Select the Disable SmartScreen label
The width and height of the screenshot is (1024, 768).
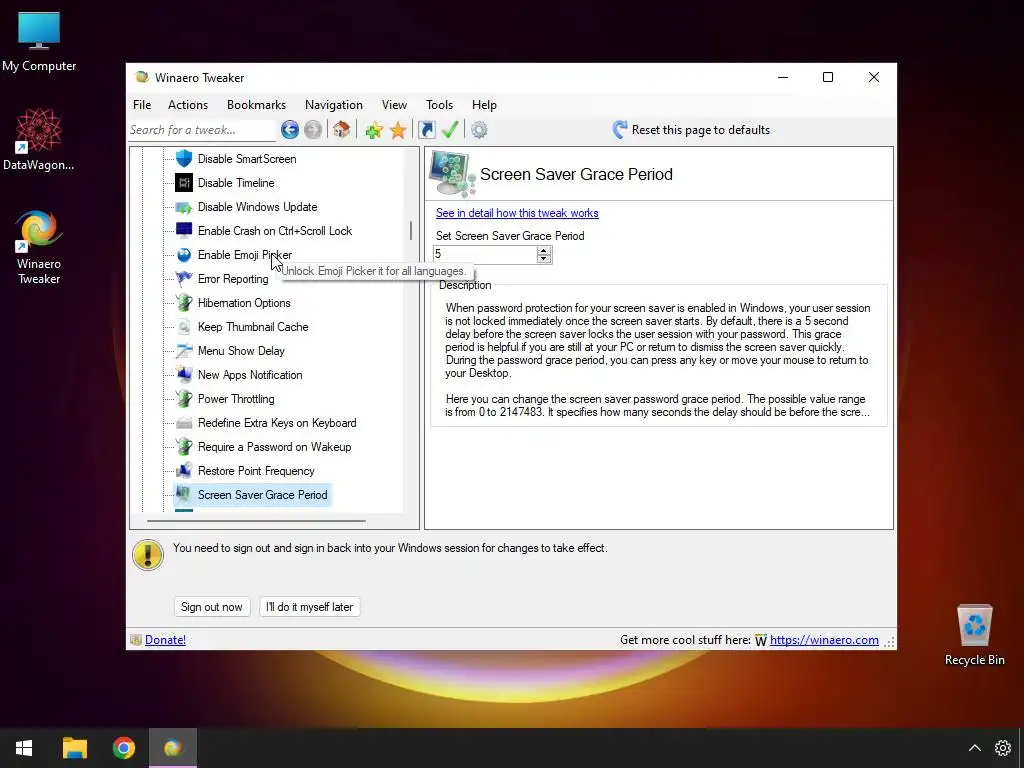pos(247,159)
